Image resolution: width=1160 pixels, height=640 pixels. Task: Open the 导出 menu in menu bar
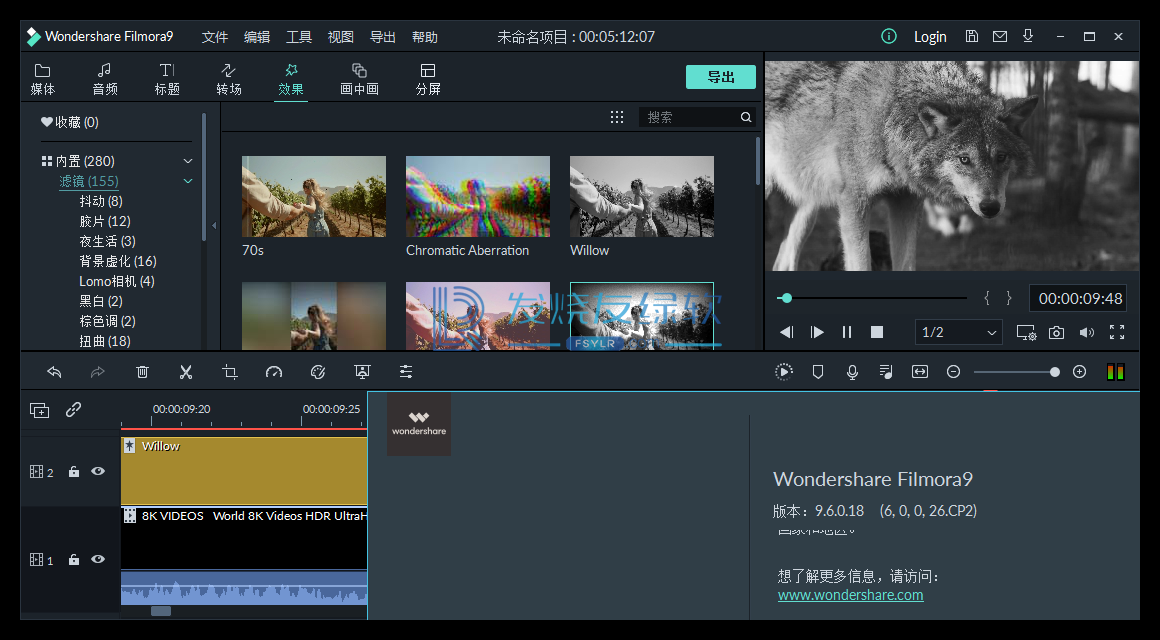tap(382, 37)
